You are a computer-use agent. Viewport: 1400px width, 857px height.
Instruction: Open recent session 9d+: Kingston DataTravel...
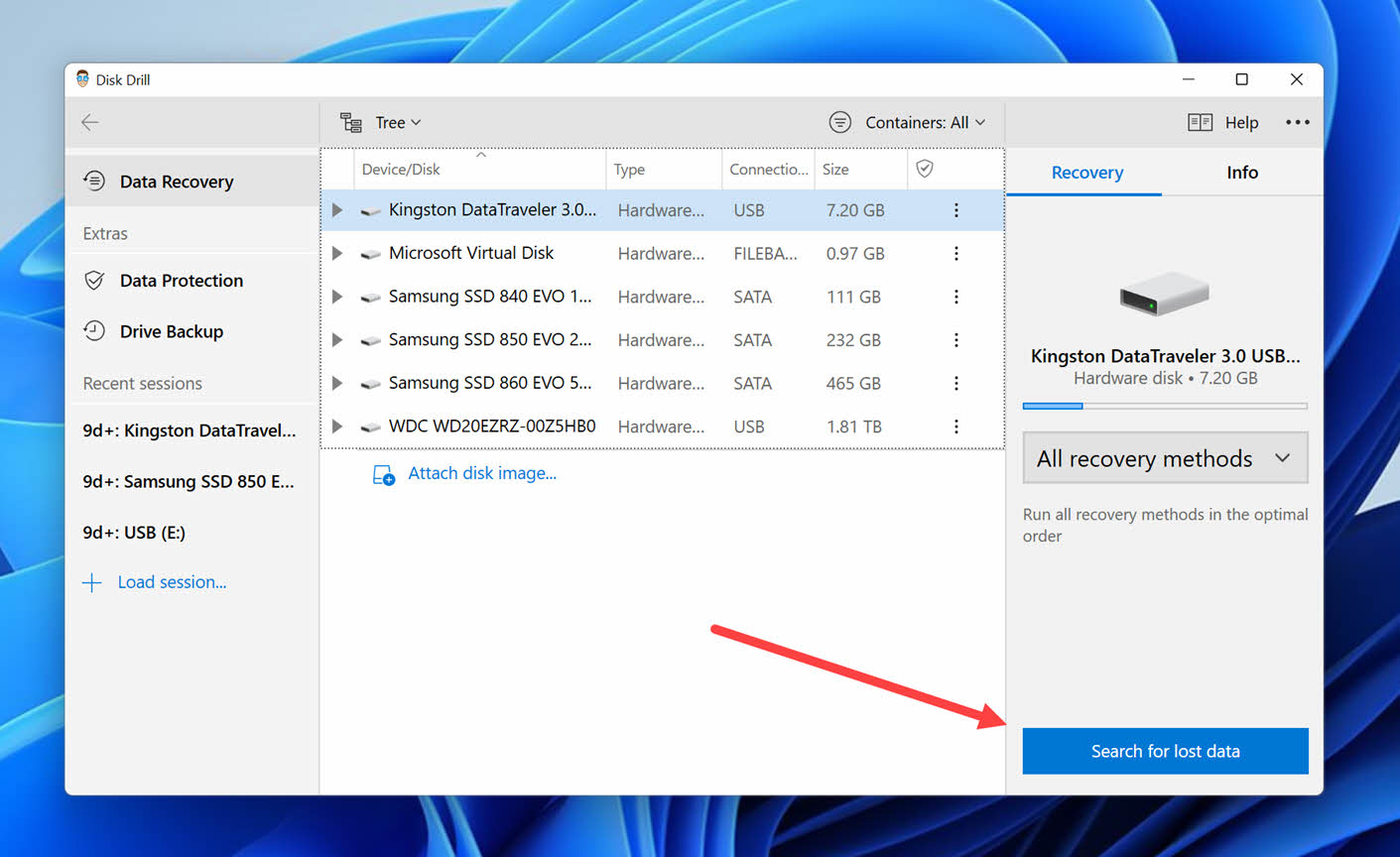point(191,430)
